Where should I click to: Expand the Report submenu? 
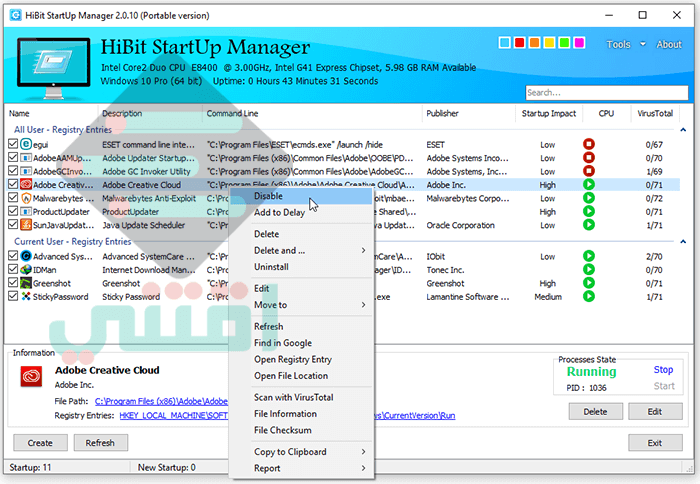[x=363, y=468]
